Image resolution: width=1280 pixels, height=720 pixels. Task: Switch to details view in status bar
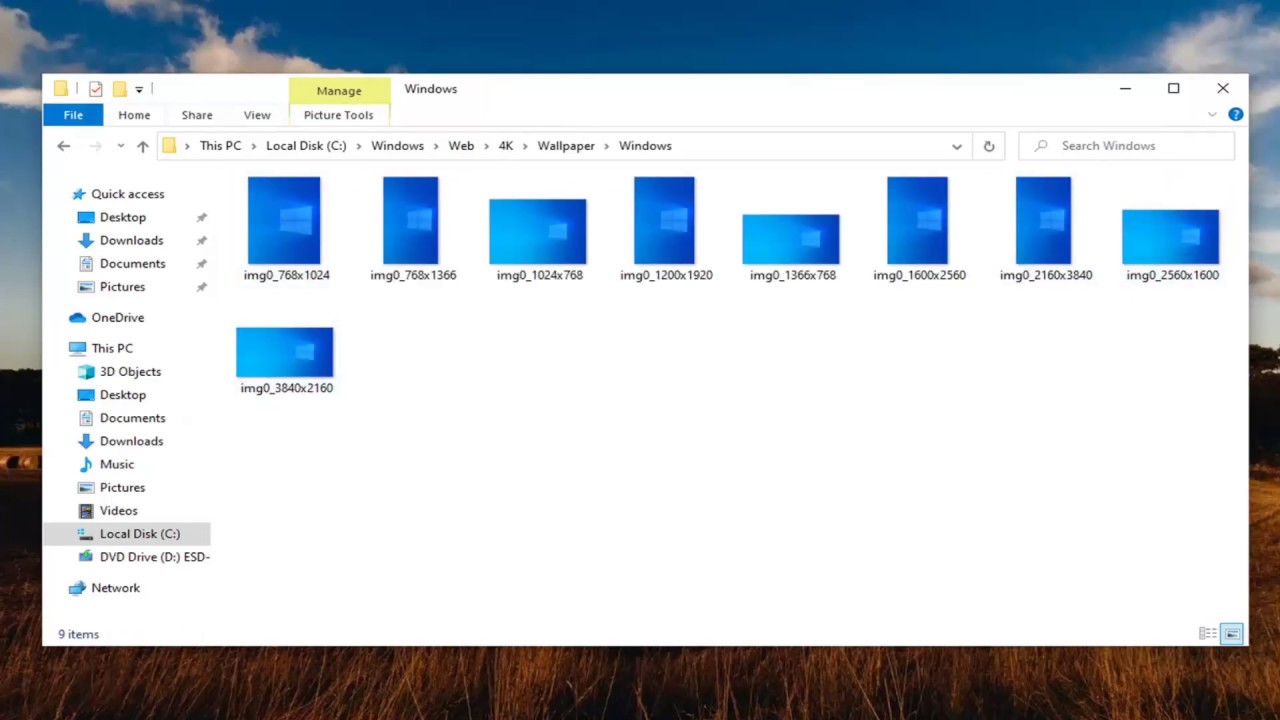(1207, 633)
